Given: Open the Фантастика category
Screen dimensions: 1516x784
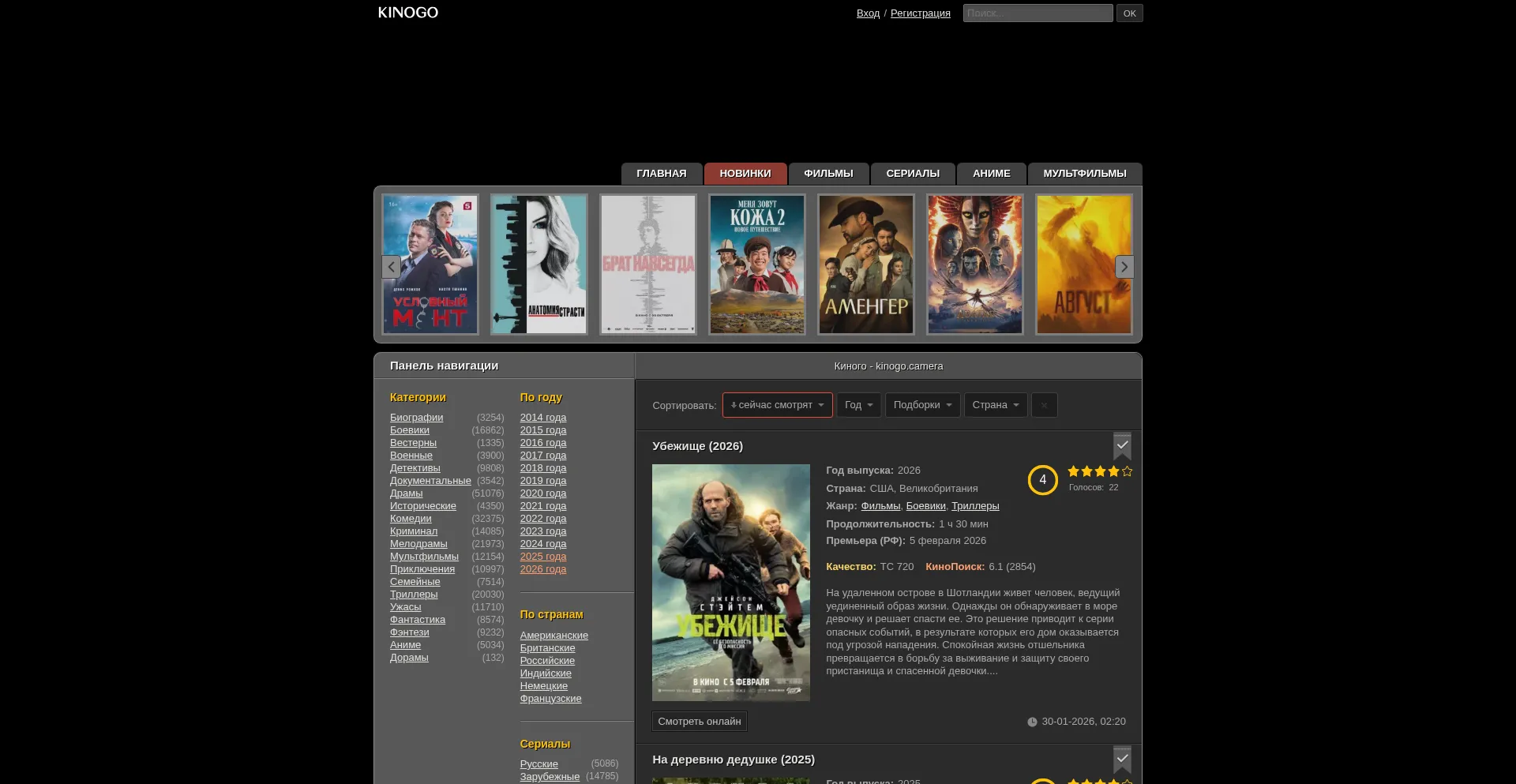Looking at the screenshot, I should tap(418, 620).
